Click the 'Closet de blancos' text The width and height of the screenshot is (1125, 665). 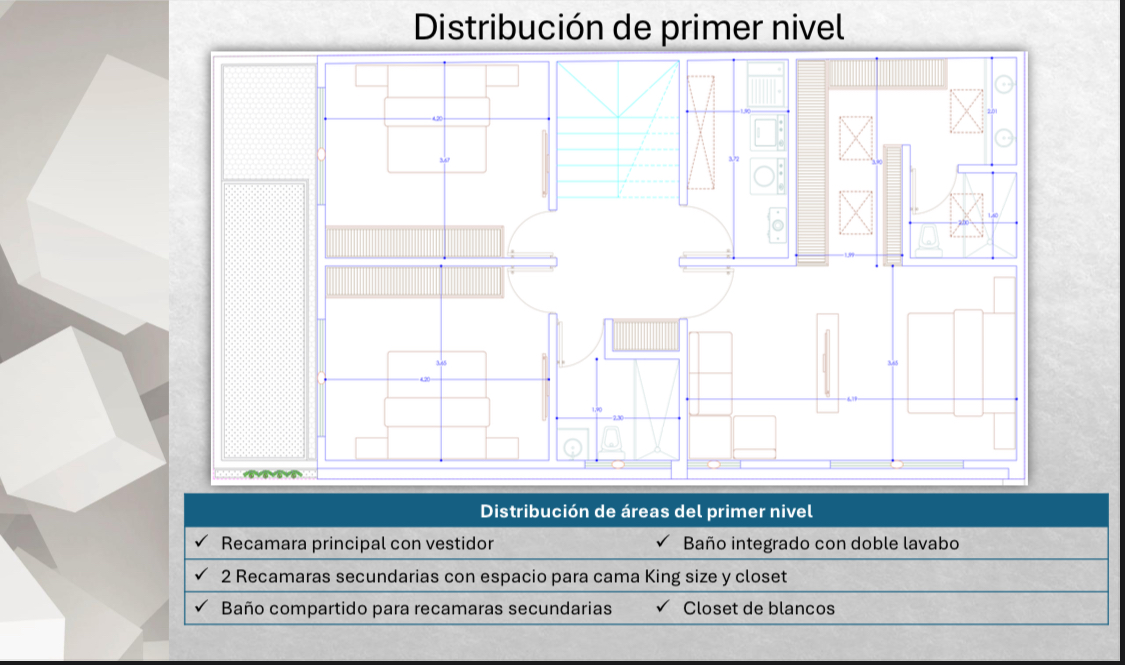click(758, 608)
